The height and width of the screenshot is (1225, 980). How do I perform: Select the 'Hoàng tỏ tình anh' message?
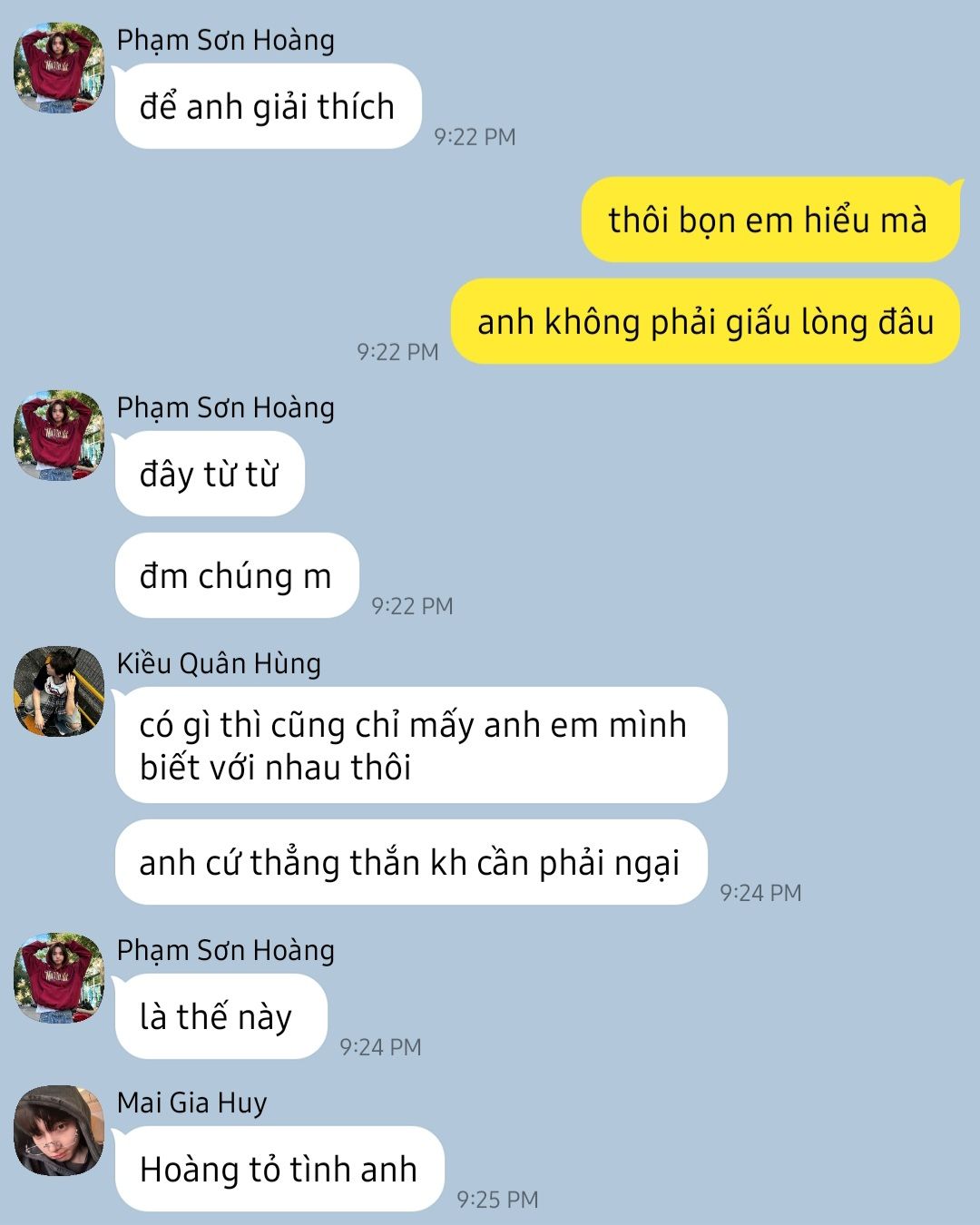pyautogui.click(x=279, y=1169)
